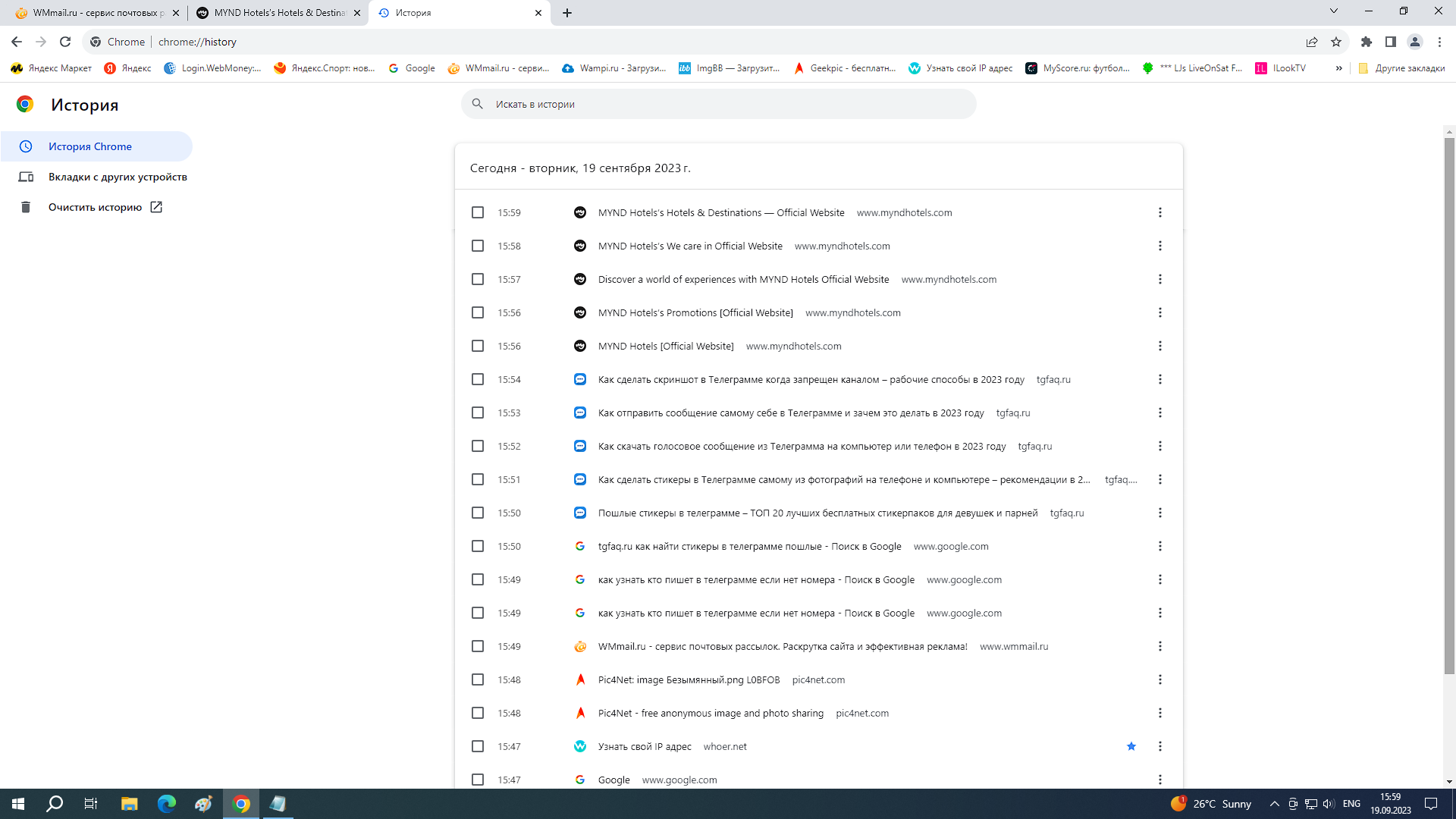Open Discover a world of experiences link

pos(743,279)
